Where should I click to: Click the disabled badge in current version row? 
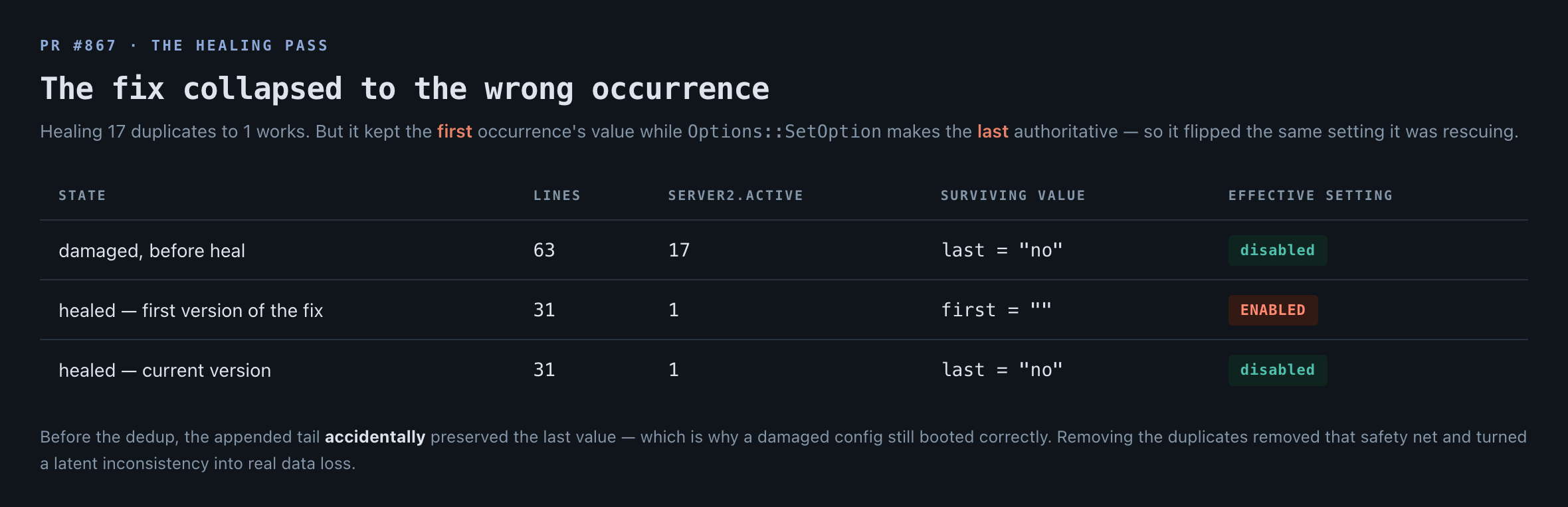click(1278, 370)
